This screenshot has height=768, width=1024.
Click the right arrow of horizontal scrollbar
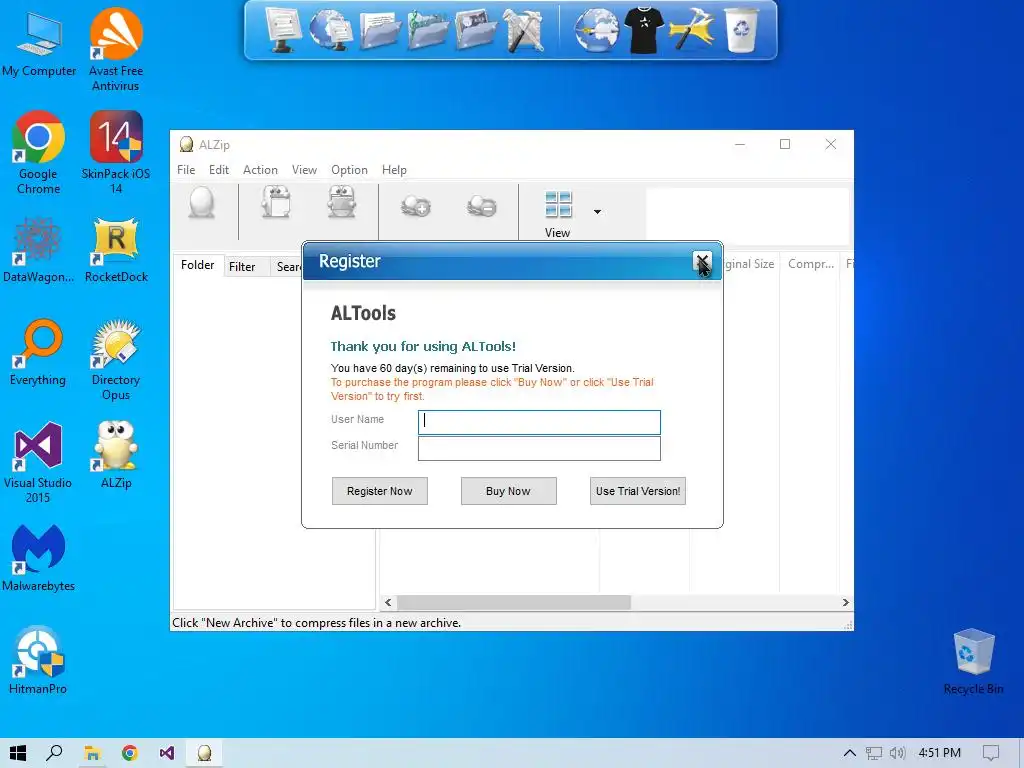(x=845, y=602)
